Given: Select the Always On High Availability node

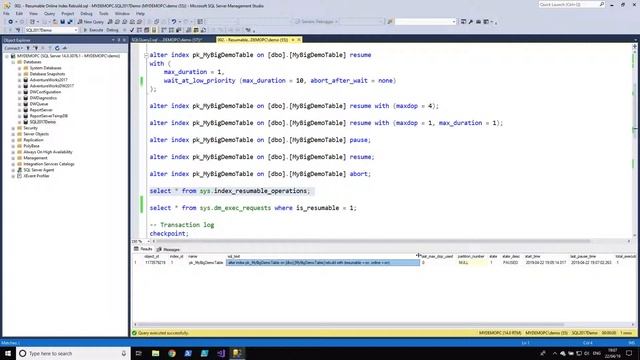Looking at the screenshot, I should coord(48,152).
